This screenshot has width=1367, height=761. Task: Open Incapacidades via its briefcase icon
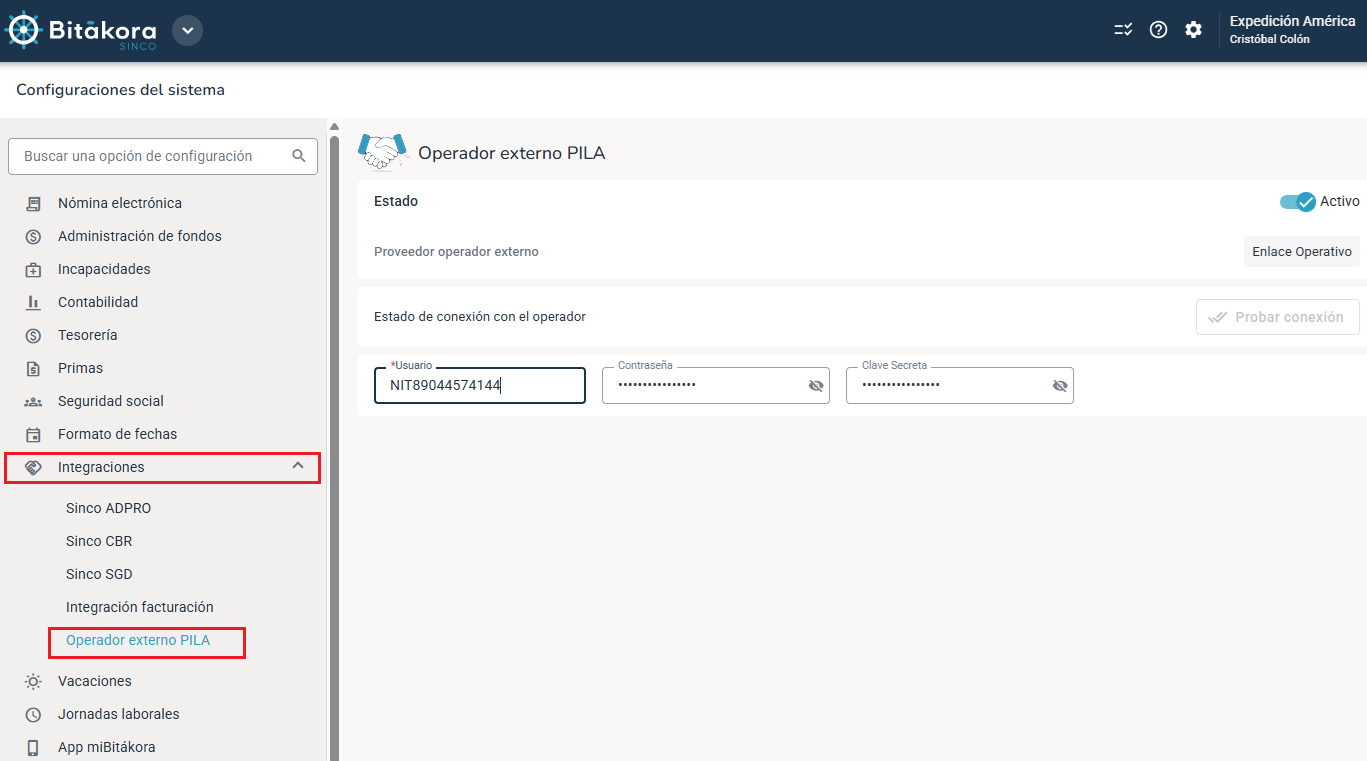coord(34,268)
